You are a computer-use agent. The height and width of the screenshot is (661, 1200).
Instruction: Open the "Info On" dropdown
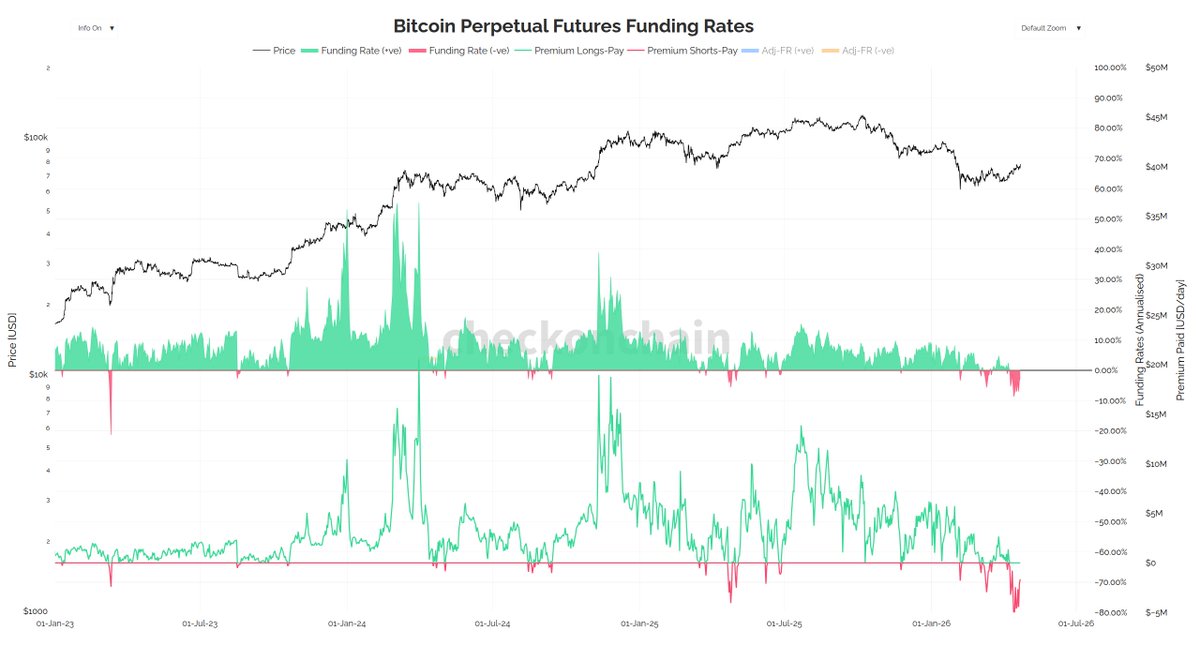(x=96, y=28)
